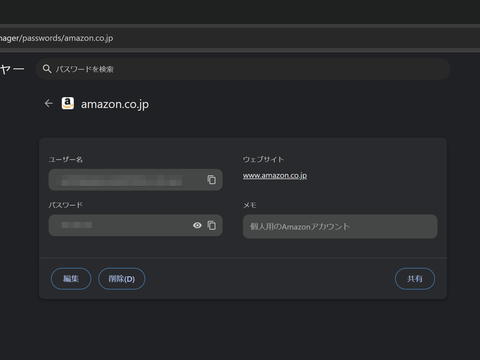Select the blurred username field
Screen dimensions: 480x360
point(135,180)
